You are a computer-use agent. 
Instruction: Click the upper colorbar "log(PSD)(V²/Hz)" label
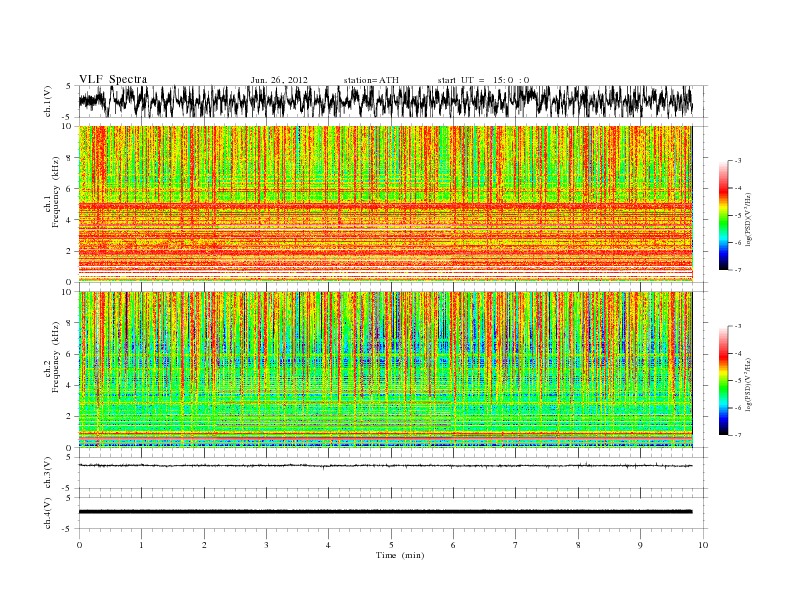coord(749,219)
